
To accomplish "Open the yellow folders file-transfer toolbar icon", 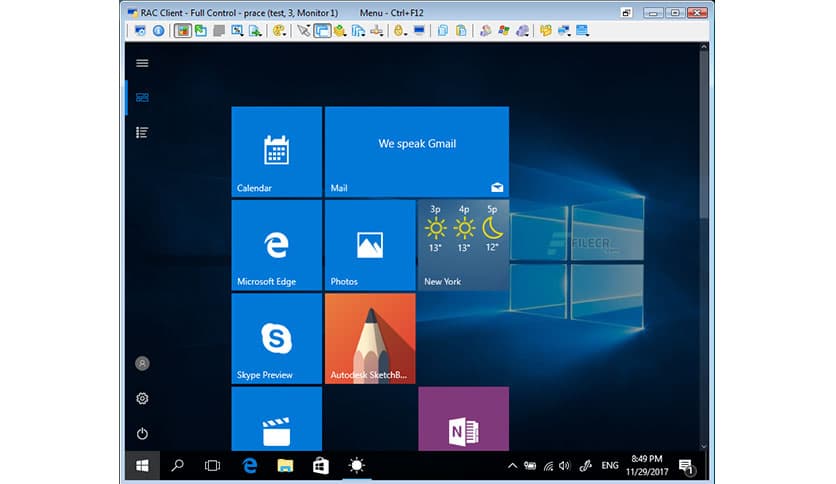I will pos(545,31).
